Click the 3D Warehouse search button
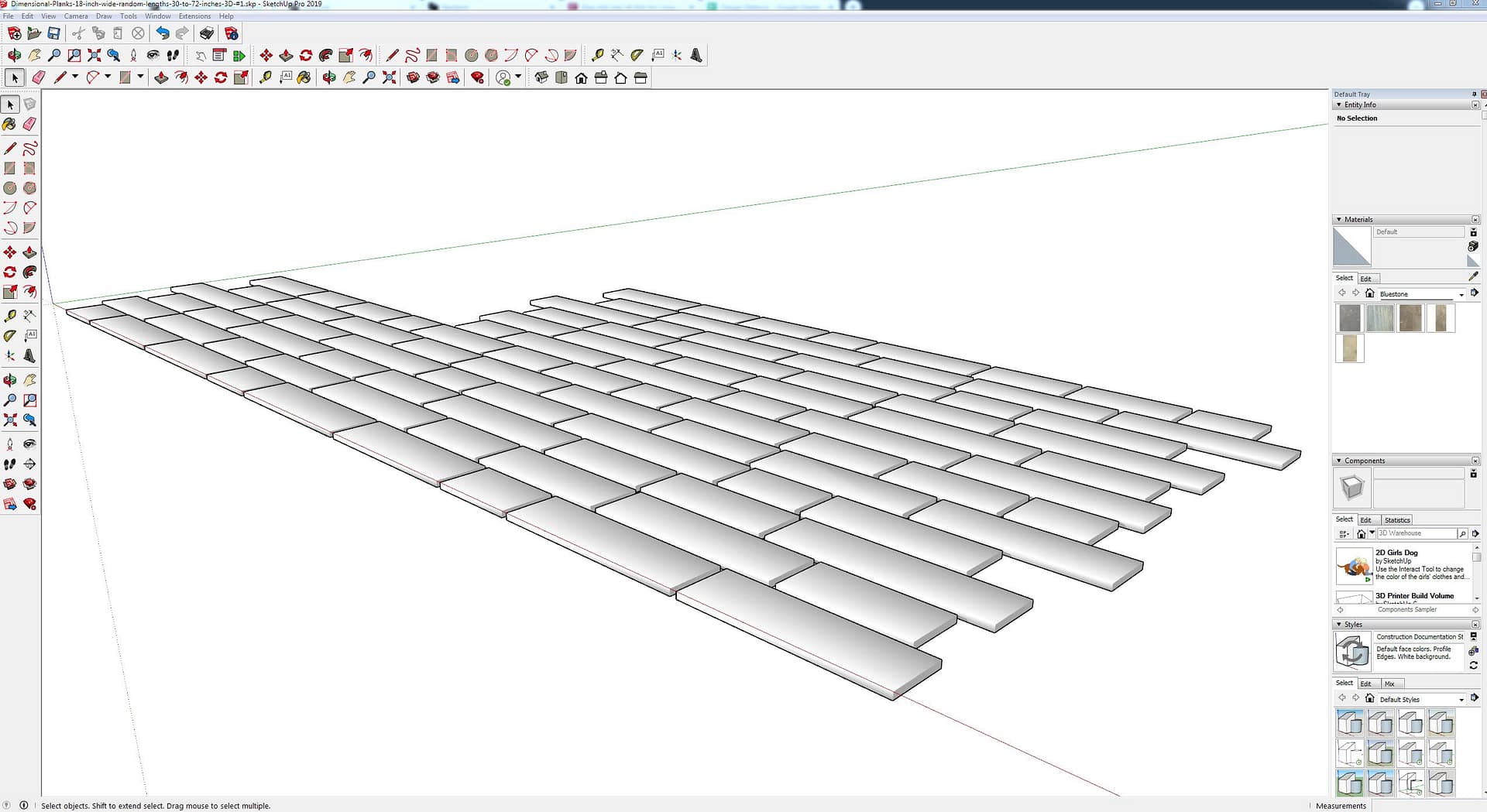The image size is (1487, 812). (1462, 533)
